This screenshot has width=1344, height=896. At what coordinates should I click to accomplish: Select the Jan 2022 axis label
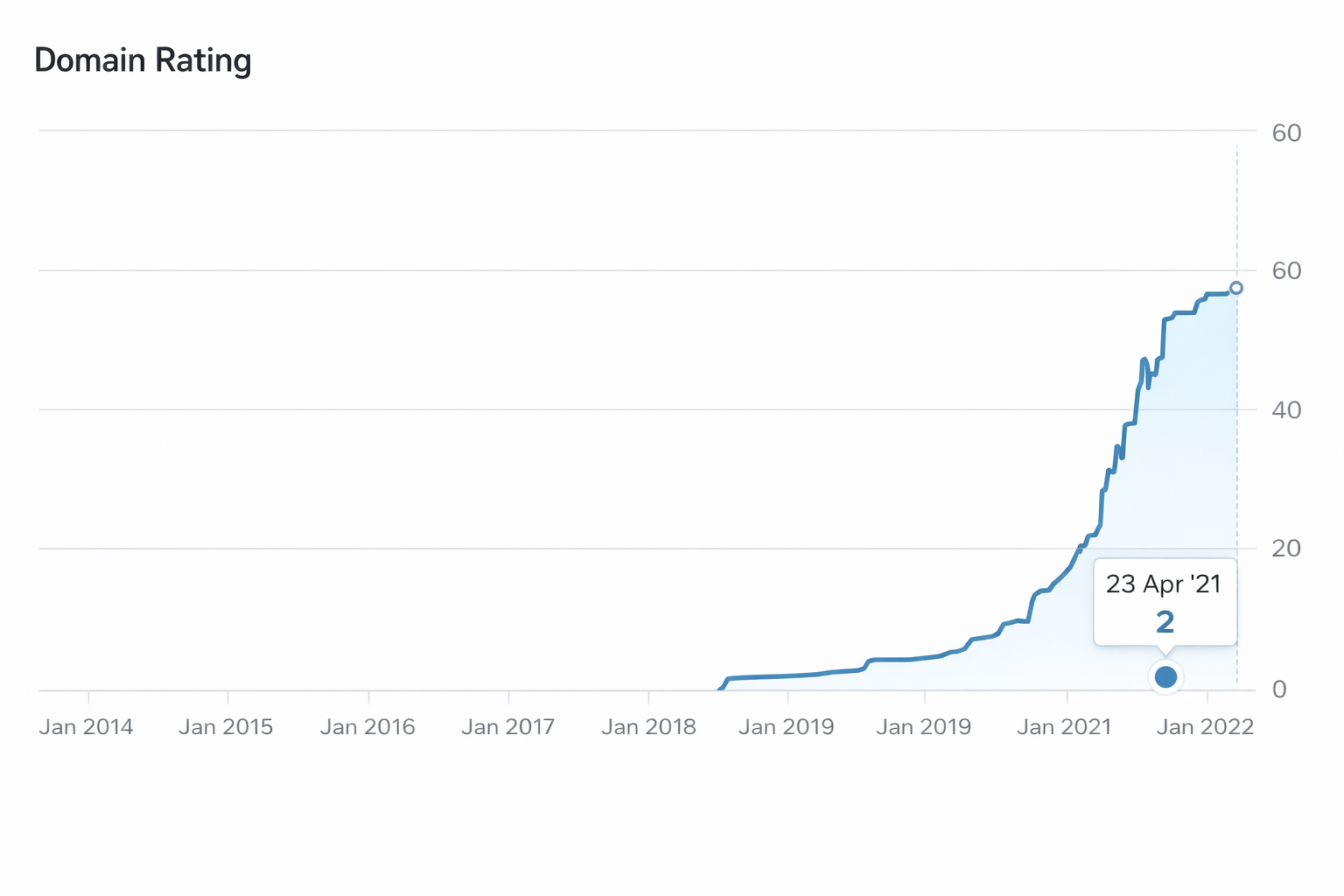[x=1205, y=727]
